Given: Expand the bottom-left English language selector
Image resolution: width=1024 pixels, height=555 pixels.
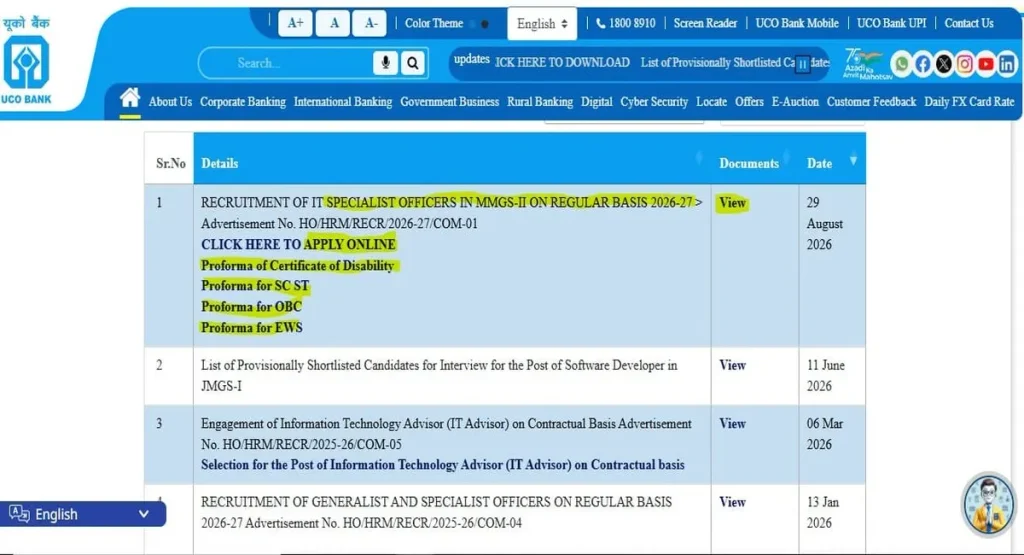Looking at the screenshot, I should 83,514.
